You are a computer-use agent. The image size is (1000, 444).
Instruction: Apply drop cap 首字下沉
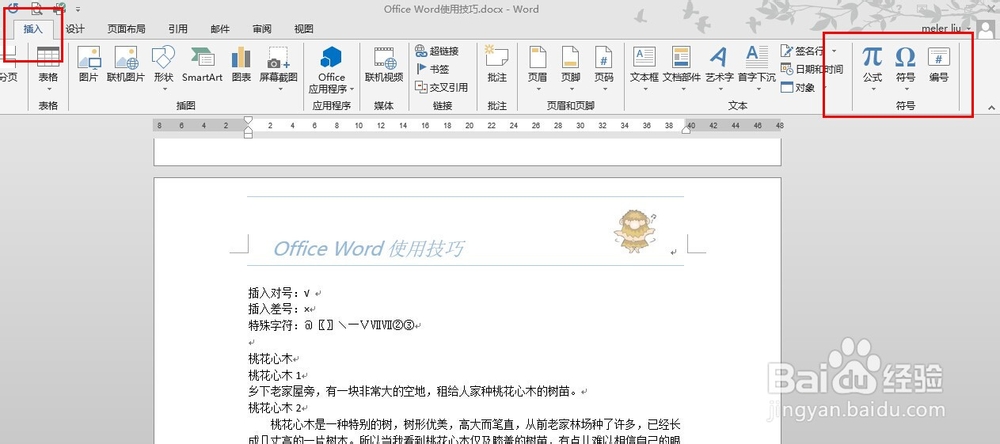(x=757, y=65)
